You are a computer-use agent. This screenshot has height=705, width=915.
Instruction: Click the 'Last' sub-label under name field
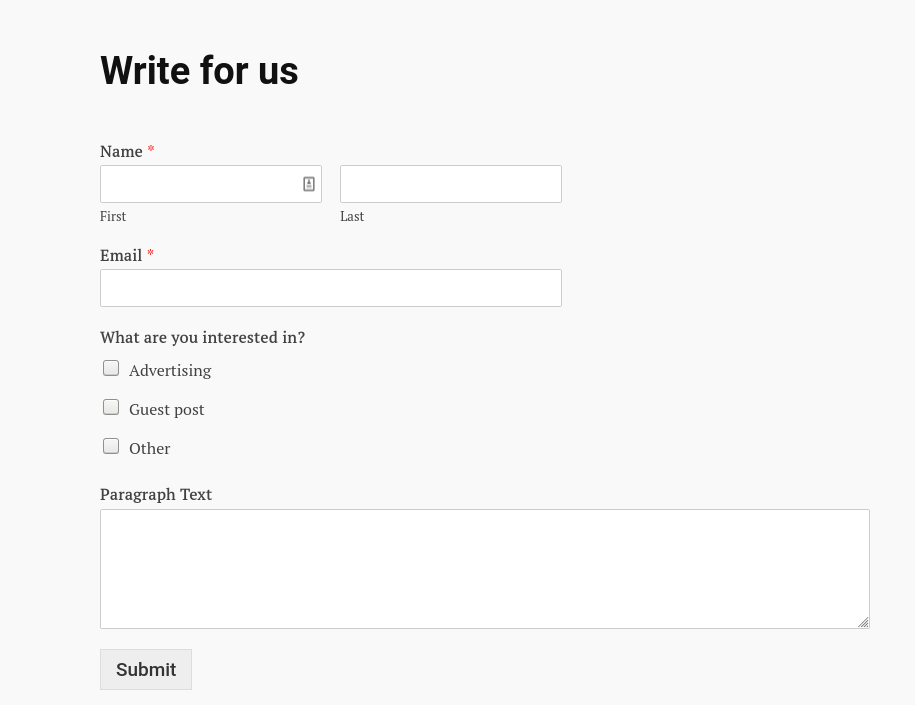[x=352, y=217]
